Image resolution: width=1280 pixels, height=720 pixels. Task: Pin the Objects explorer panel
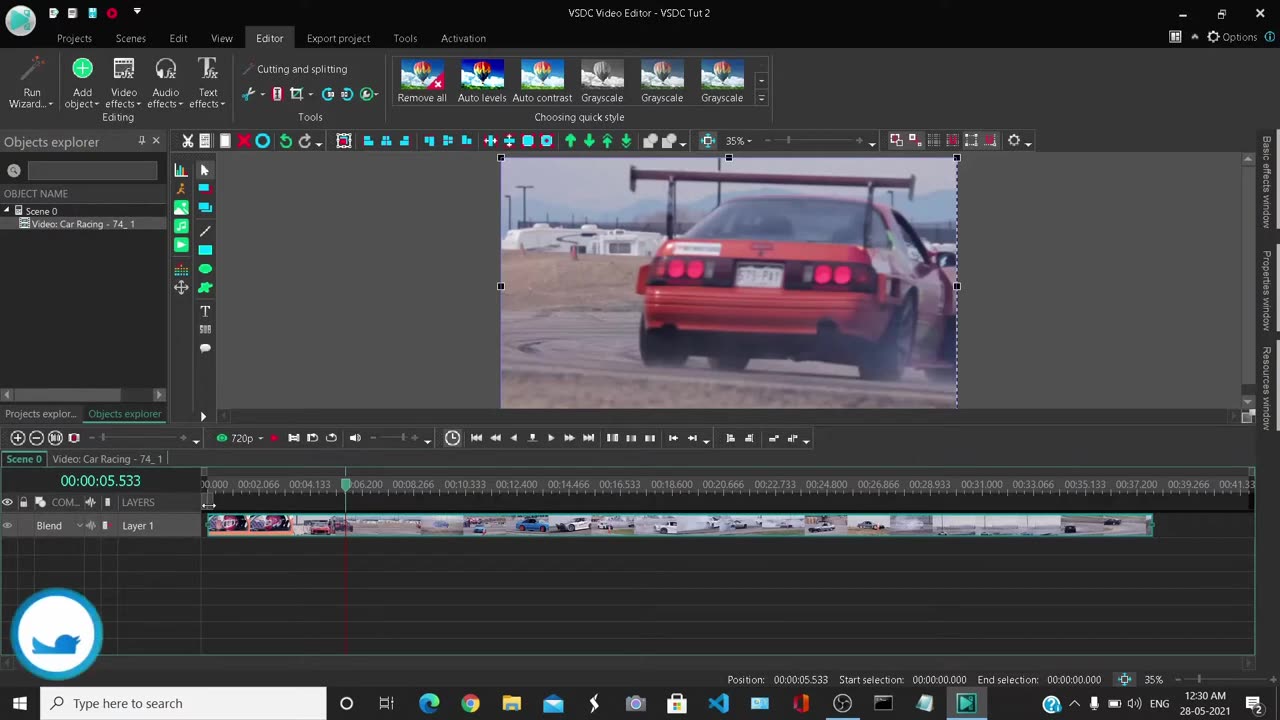click(x=141, y=141)
